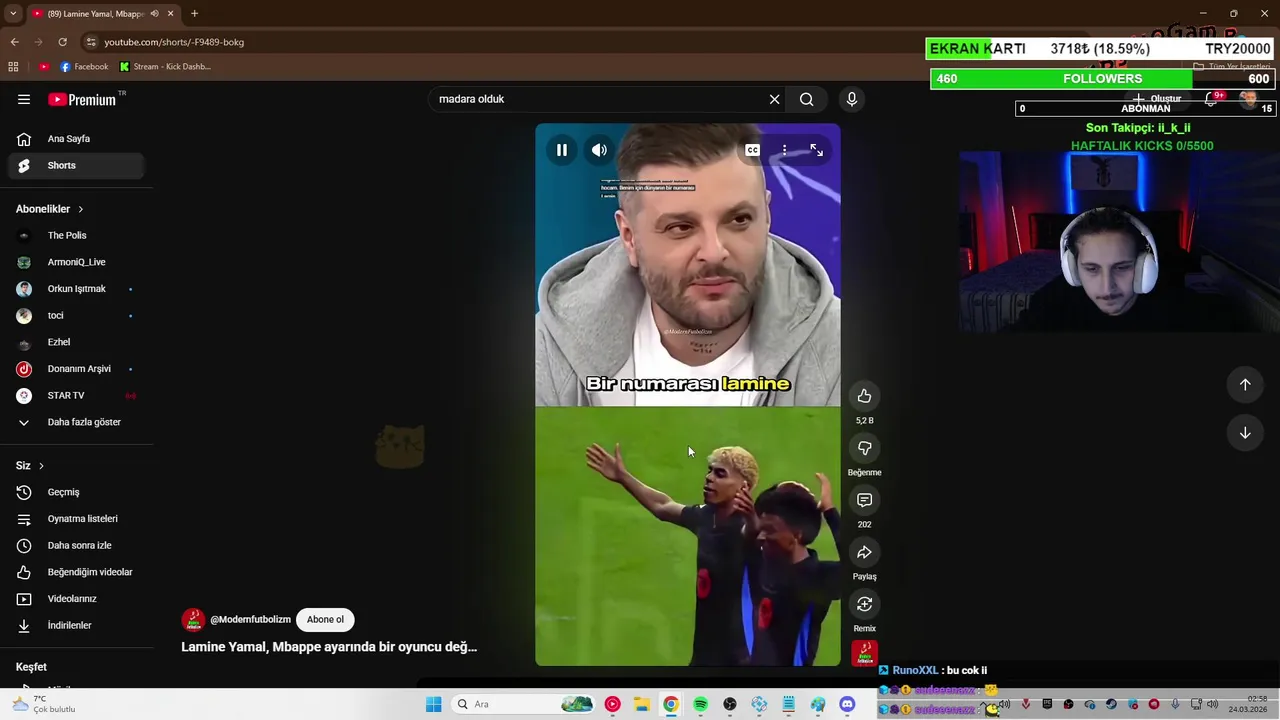Viewport: 1280px width, 720px height.
Task: Go to Ana Sayfa
Action: pyautogui.click(x=76, y=139)
